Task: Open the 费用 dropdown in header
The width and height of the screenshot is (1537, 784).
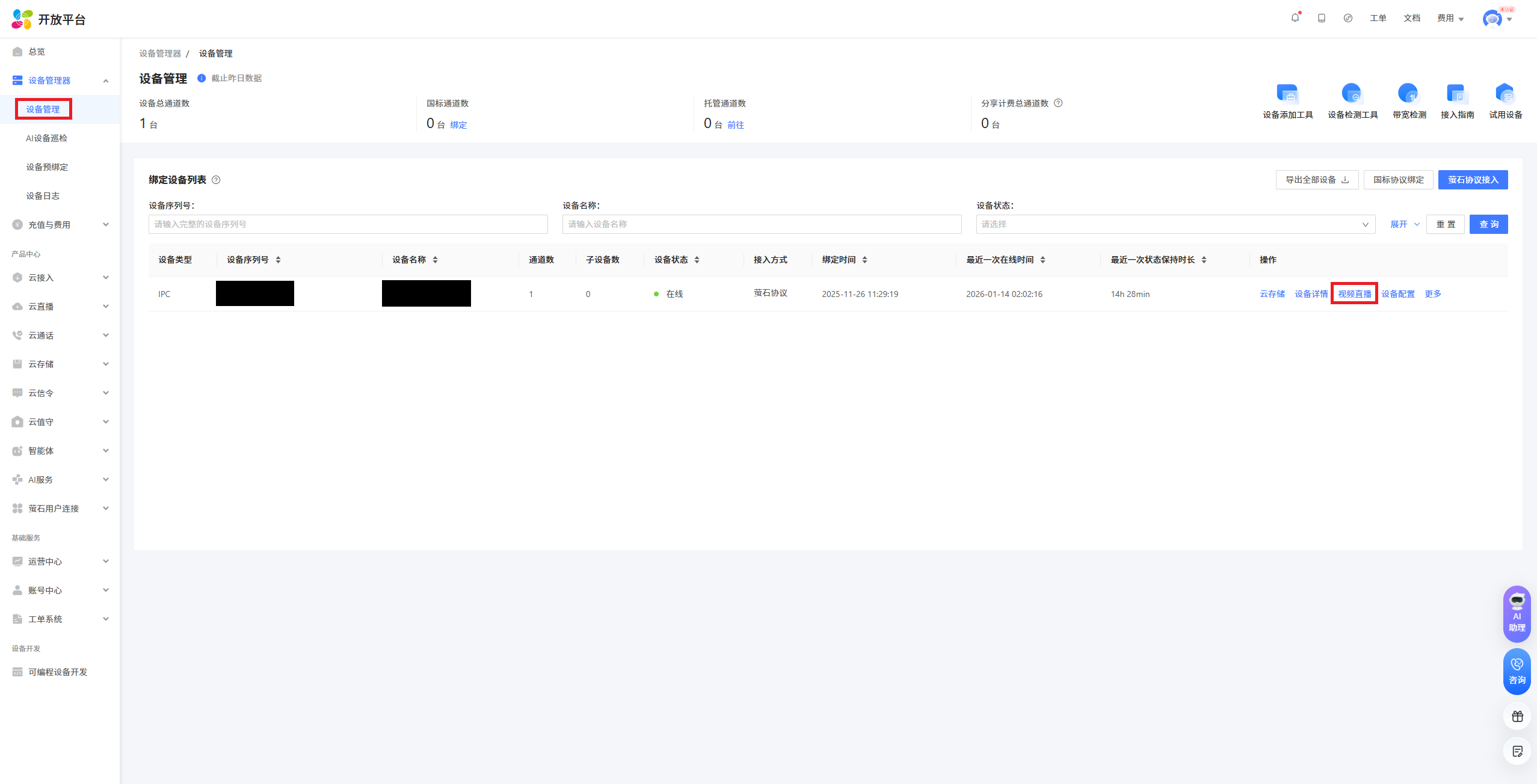Action: click(1450, 18)
